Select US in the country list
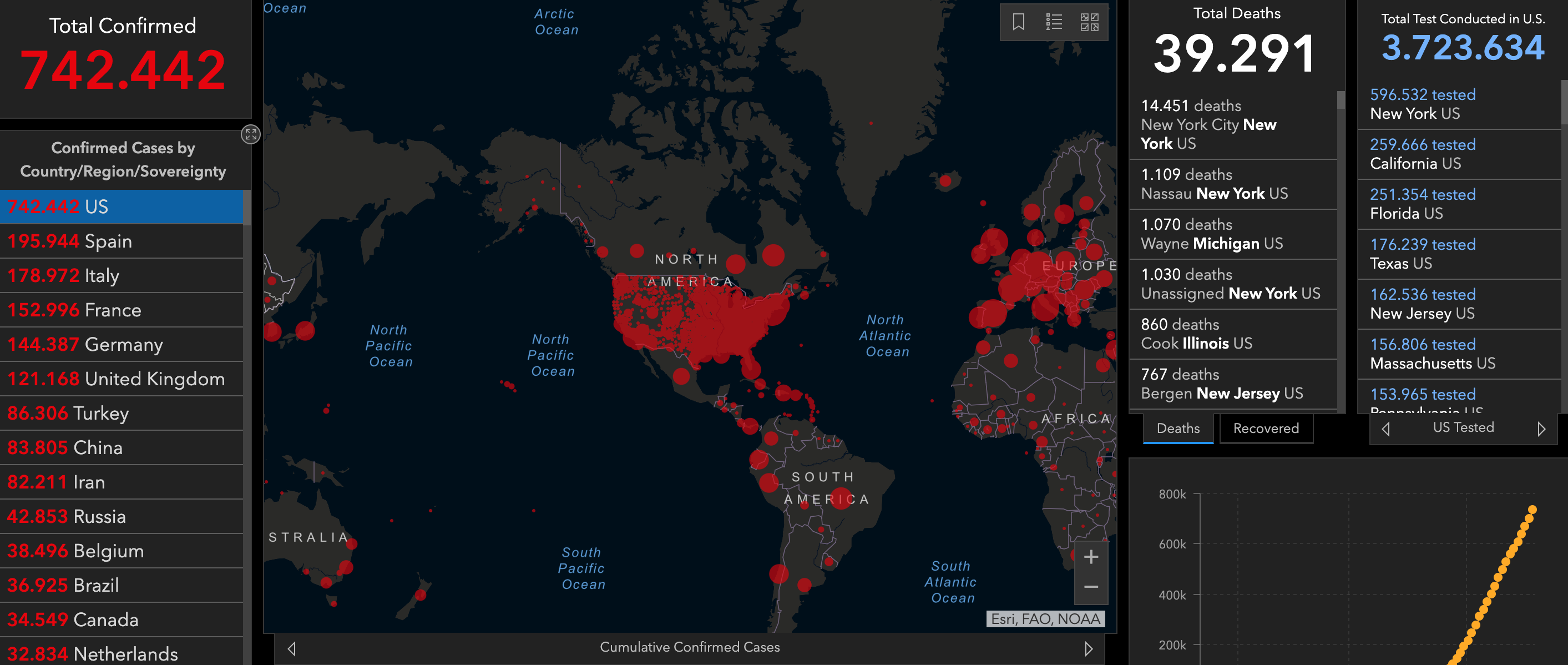Viewport: 1568px width, 665px height. click(122, 206)
